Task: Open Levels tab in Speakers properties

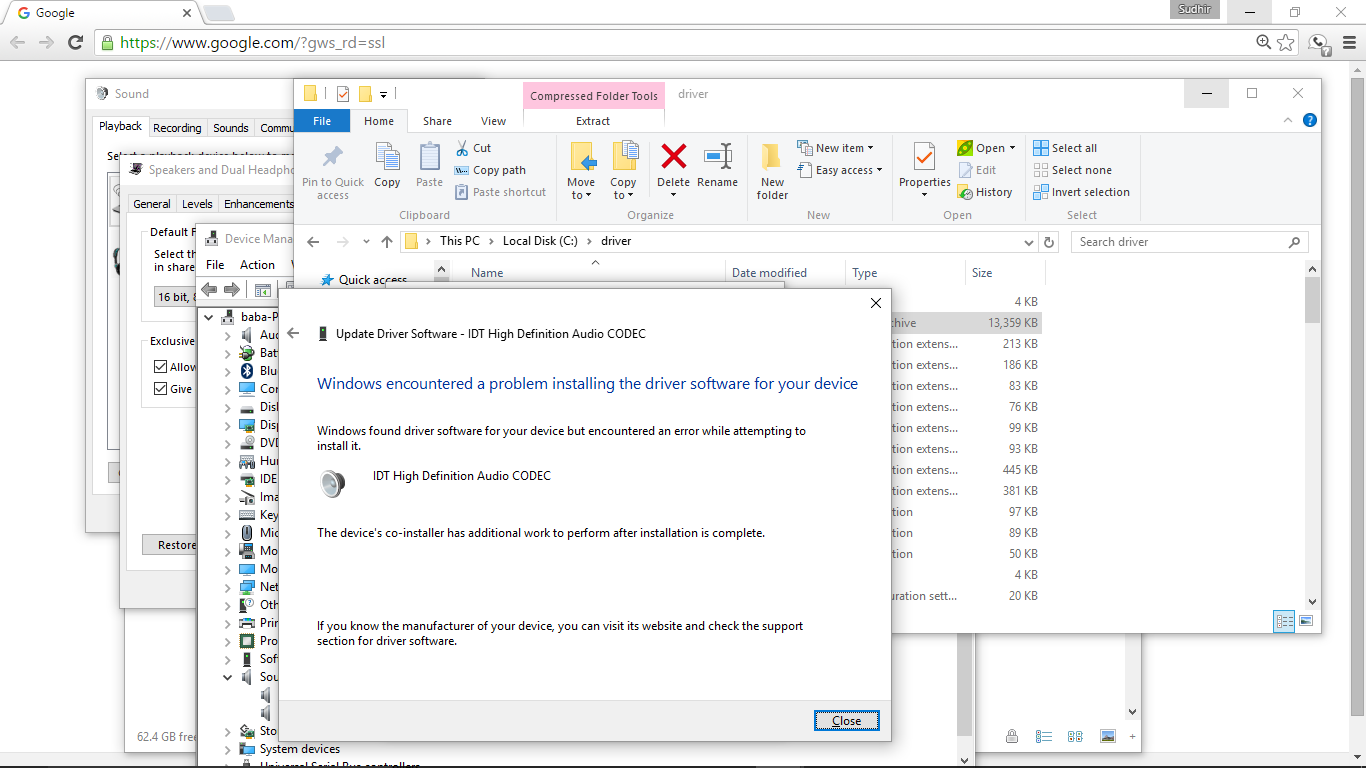Action: (197, 204)
